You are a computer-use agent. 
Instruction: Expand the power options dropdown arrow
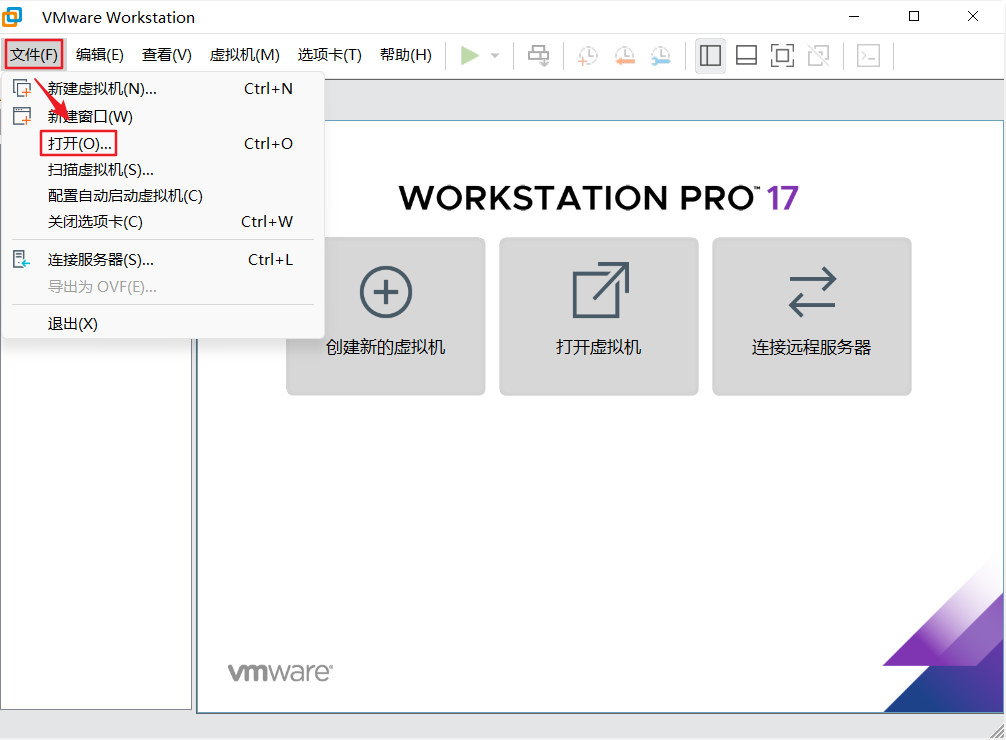click(x=495, y=56)
